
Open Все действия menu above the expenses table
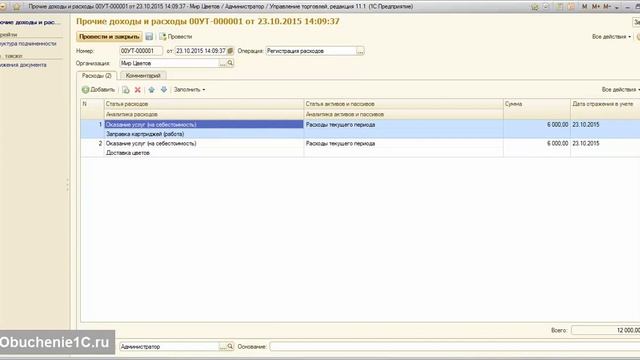coord(620,89)
